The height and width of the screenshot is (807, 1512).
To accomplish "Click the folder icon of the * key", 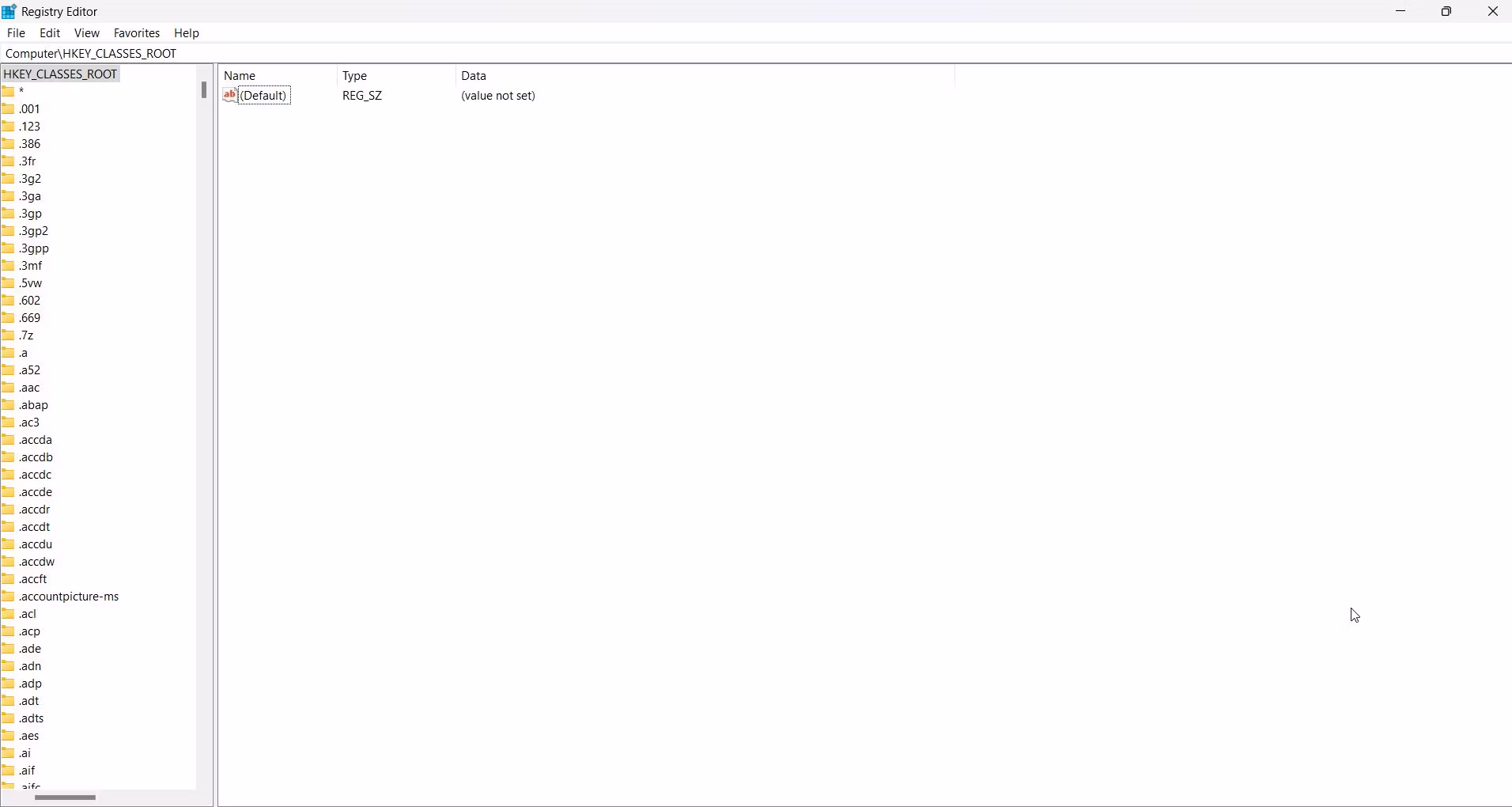I will coord(9,92).
